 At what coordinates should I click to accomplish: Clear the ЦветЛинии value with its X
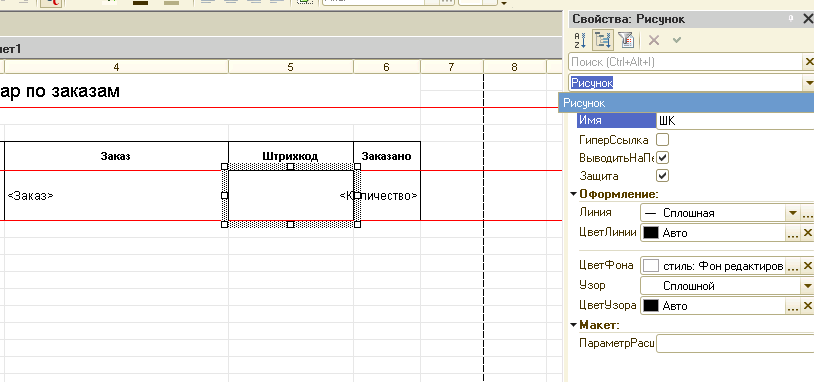808,234
